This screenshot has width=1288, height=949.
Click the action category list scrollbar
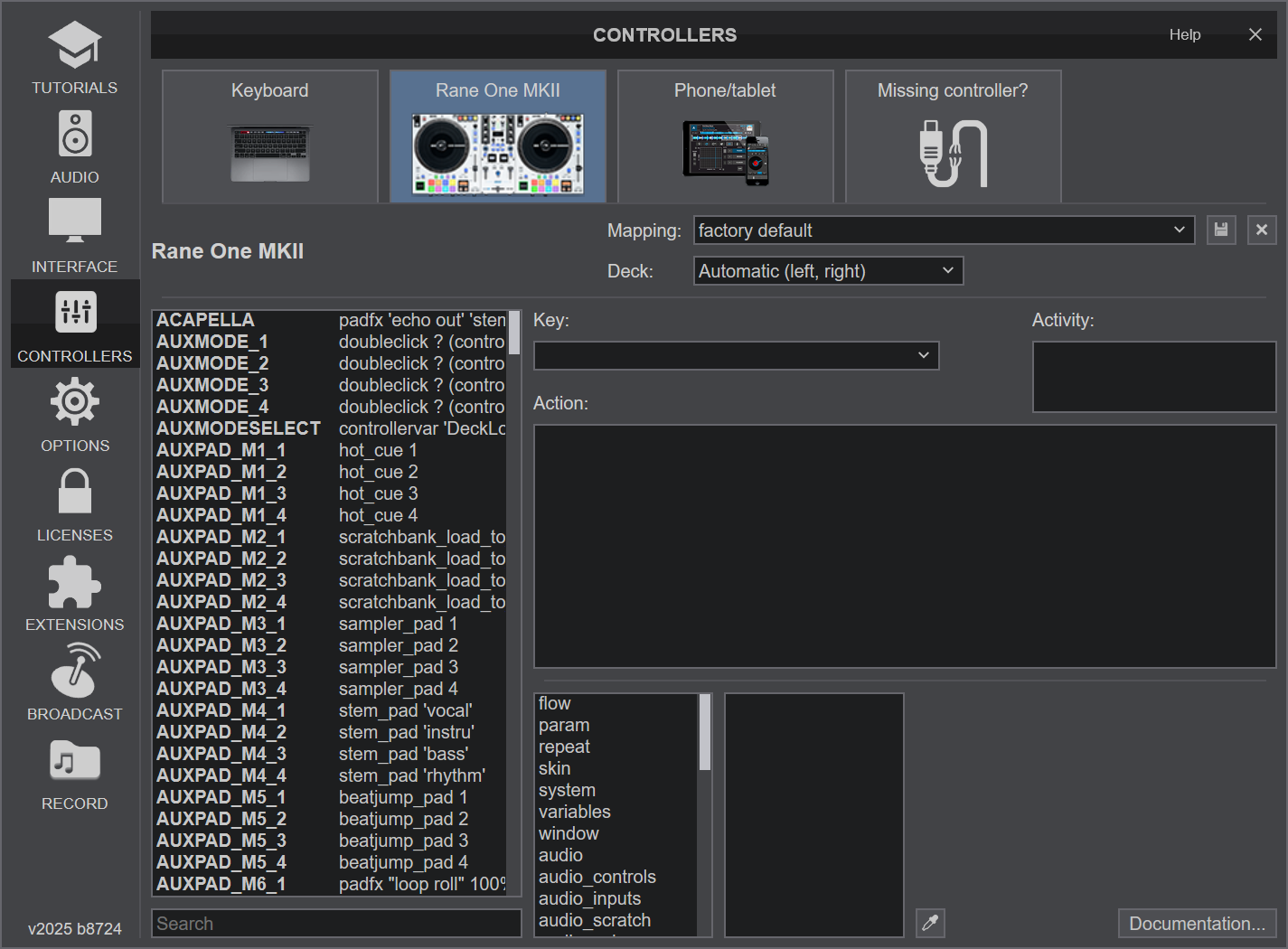pyautogui.click(x=705, y=732)
